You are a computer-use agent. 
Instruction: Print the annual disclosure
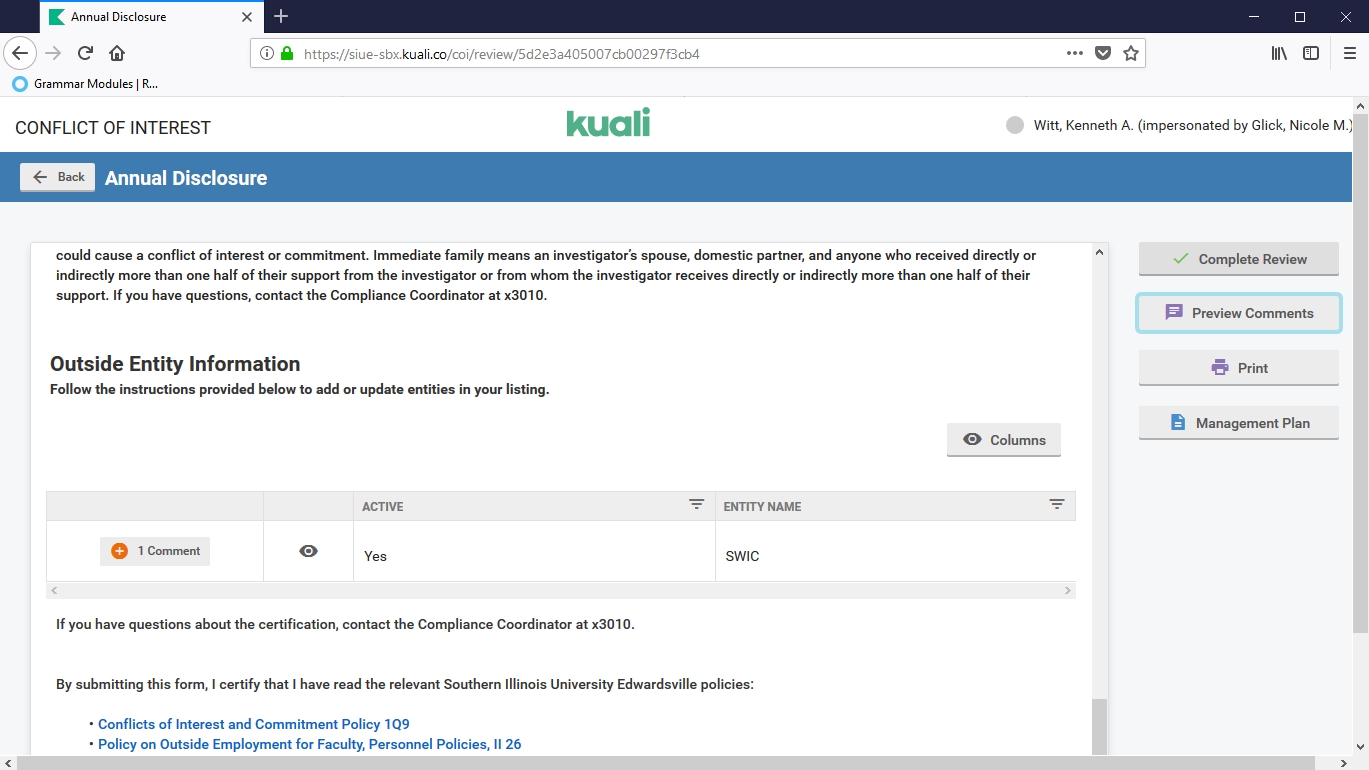(x=1238, y=368)
